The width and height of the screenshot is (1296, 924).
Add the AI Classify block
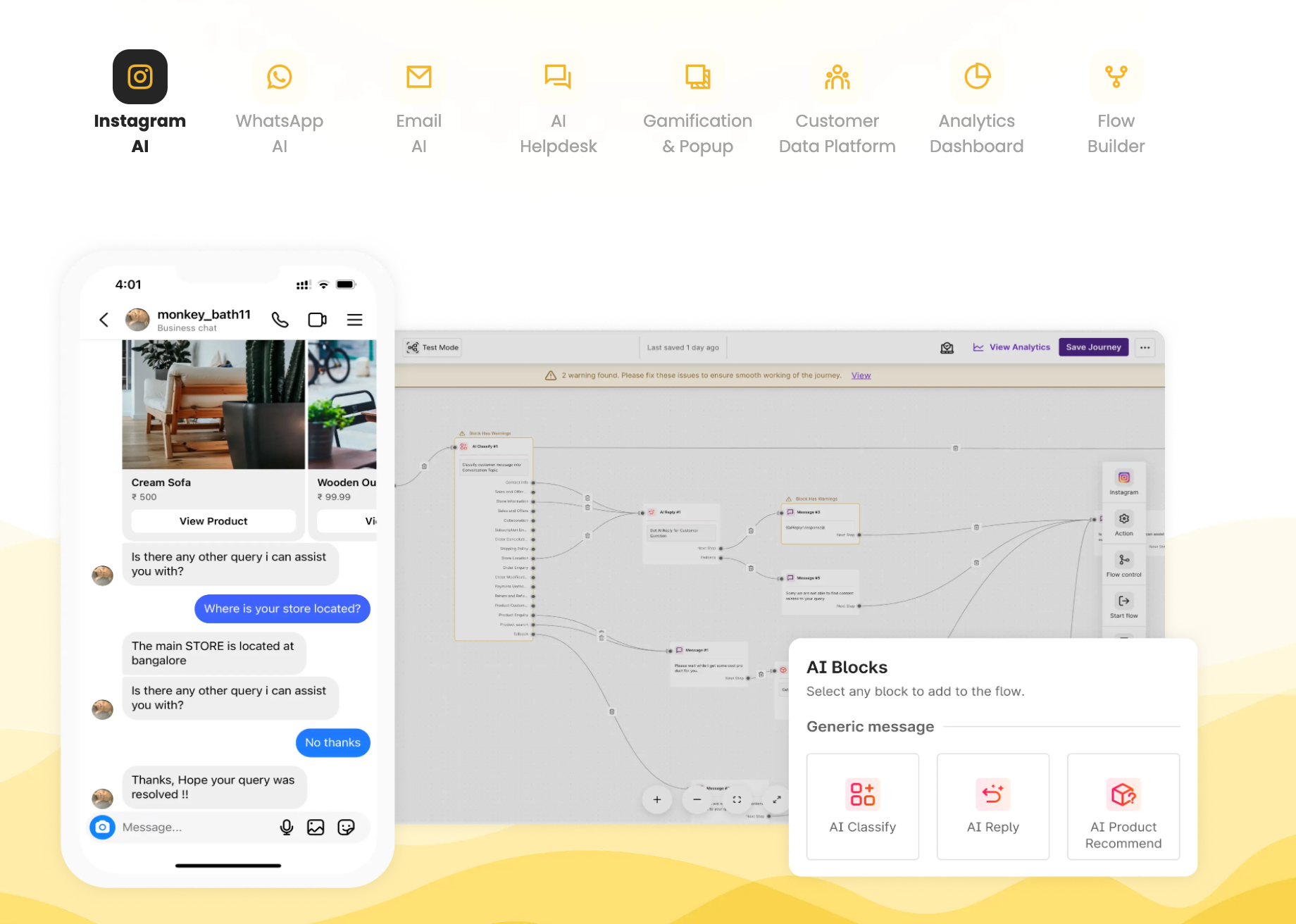[x=862, y=806]
